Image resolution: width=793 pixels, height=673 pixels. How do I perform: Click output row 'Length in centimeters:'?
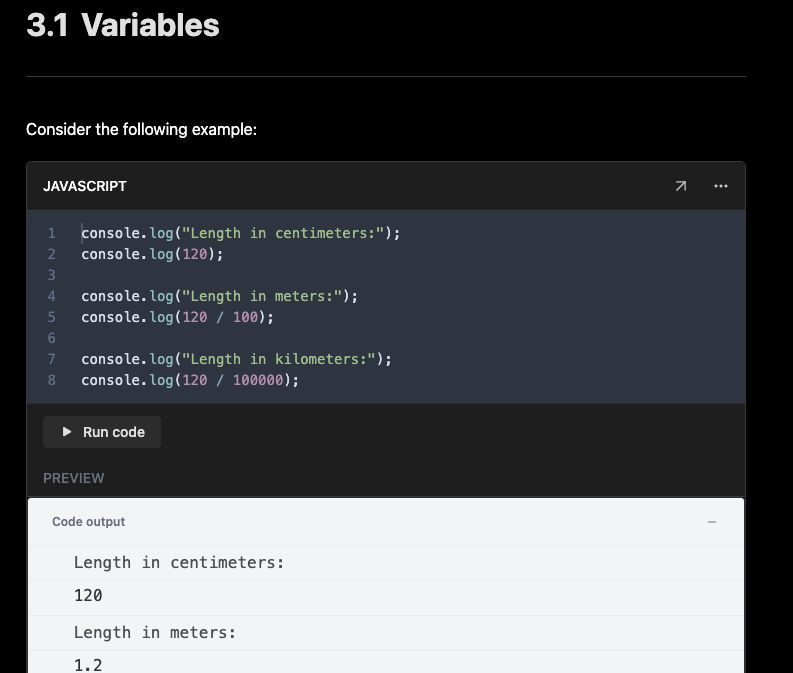click(x=179, y=562)
